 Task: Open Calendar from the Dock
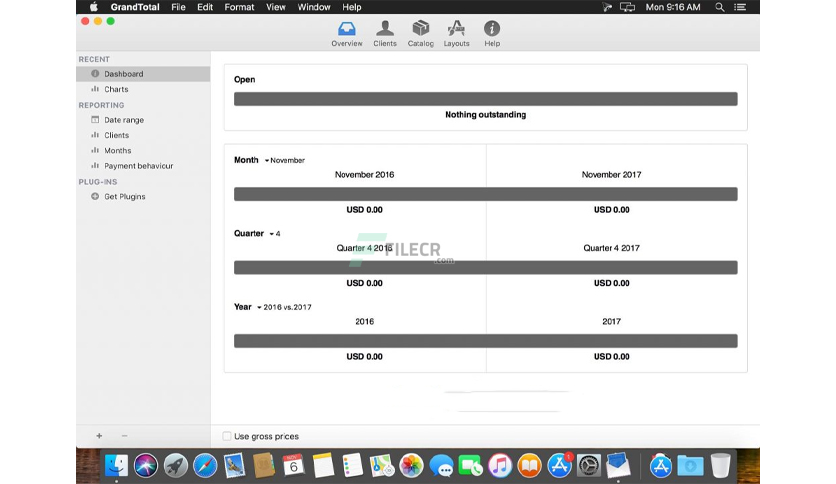(293, 466)
